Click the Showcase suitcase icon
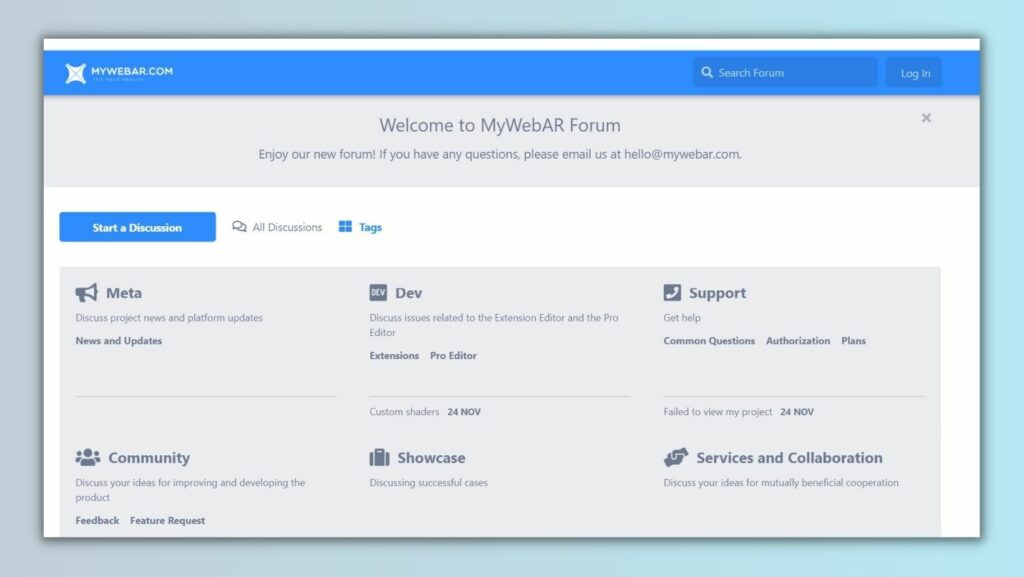The height and width of the screenshot is (577, 1024). tap(379, 458)
